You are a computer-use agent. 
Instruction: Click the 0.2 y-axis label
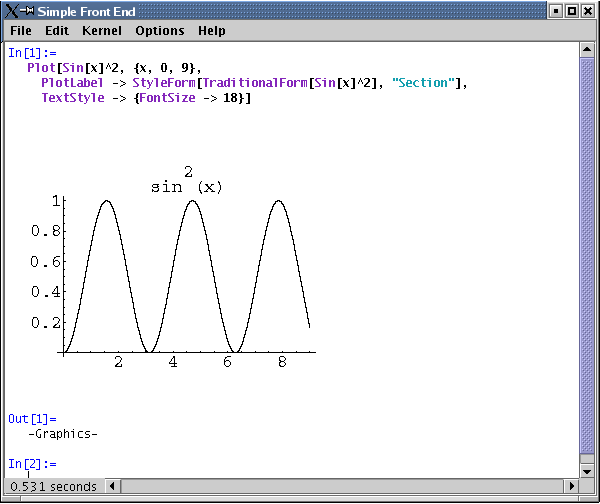tap(46, 323)
